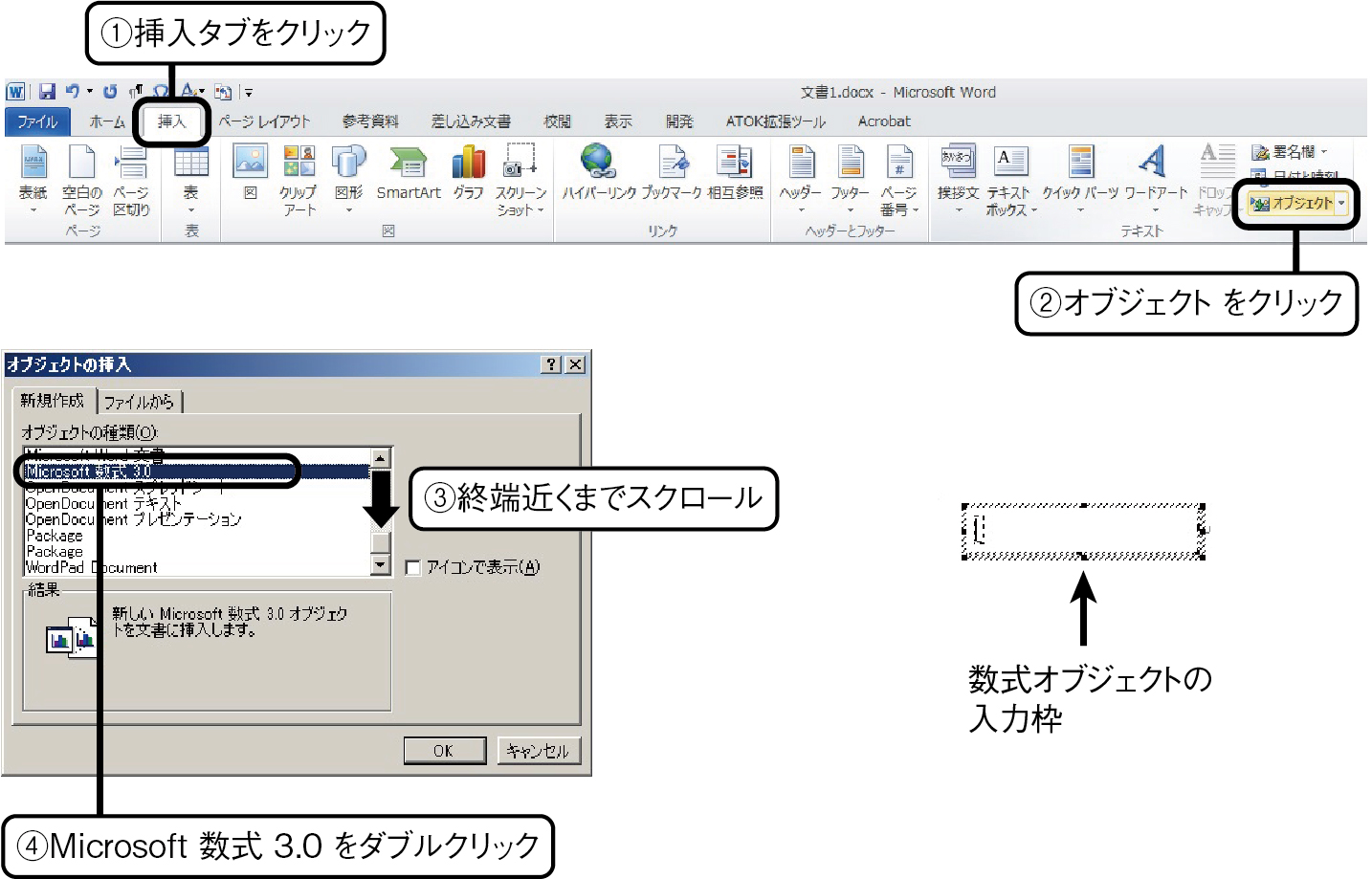Expand the Undo history dropdown arrow
1372x879 pixels.
pos(90,92)
